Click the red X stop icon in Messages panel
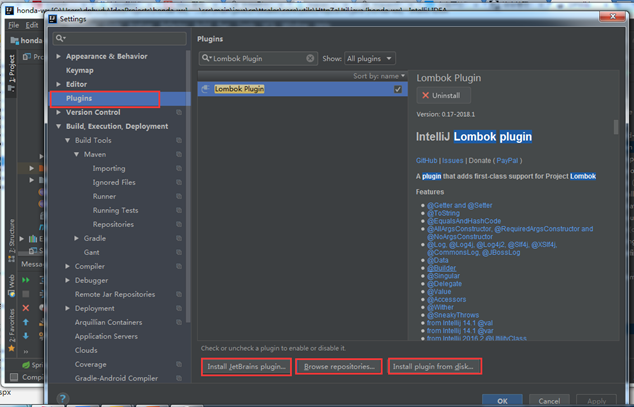 pyautogui.click(x=26, y=308)
